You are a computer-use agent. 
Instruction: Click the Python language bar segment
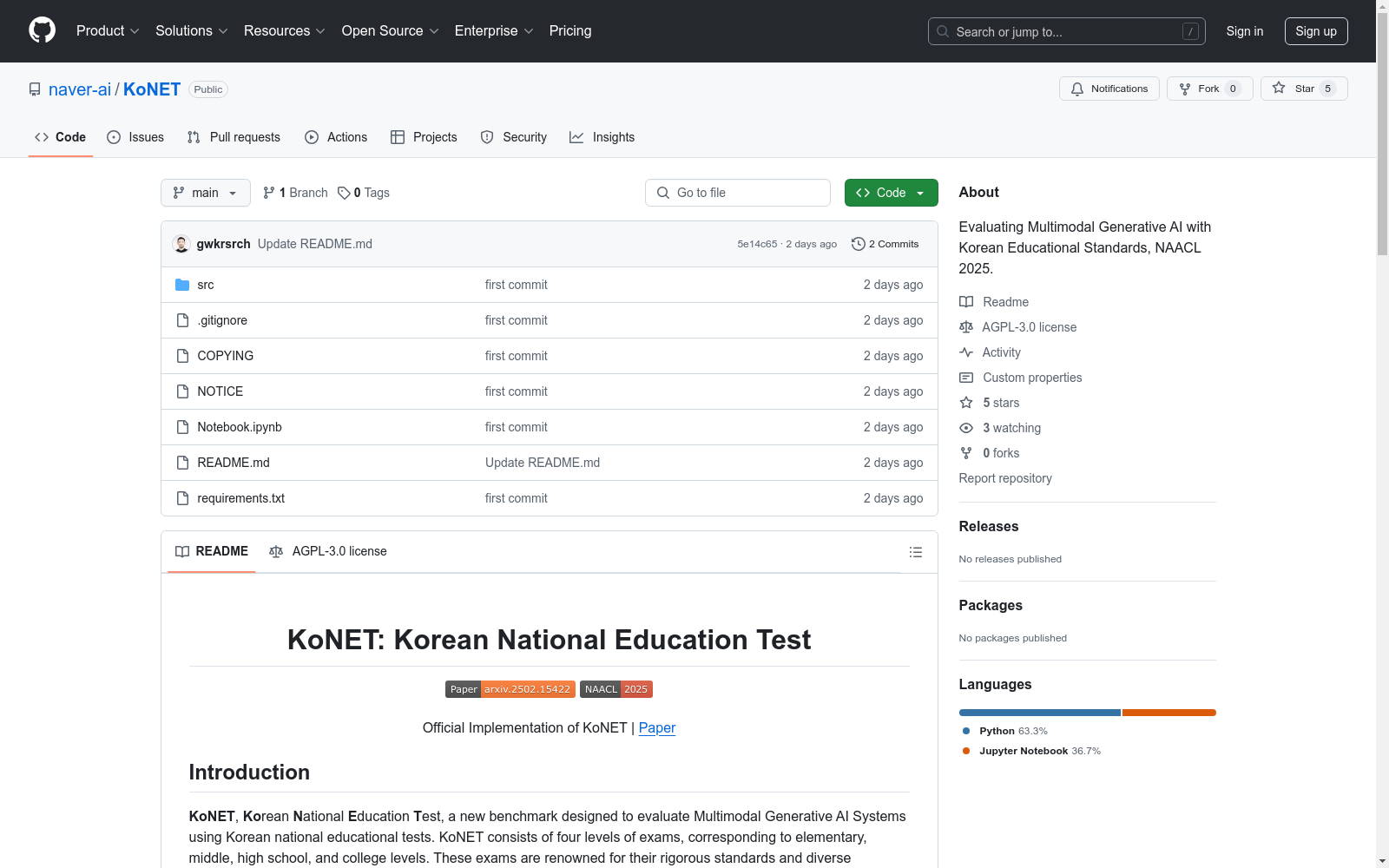click(x=1040, y=713)
